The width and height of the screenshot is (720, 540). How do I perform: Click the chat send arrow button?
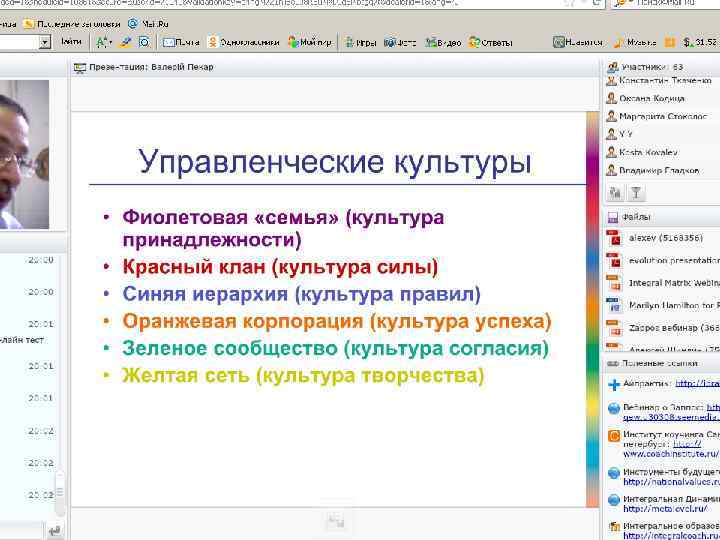[x=55, y=532]
